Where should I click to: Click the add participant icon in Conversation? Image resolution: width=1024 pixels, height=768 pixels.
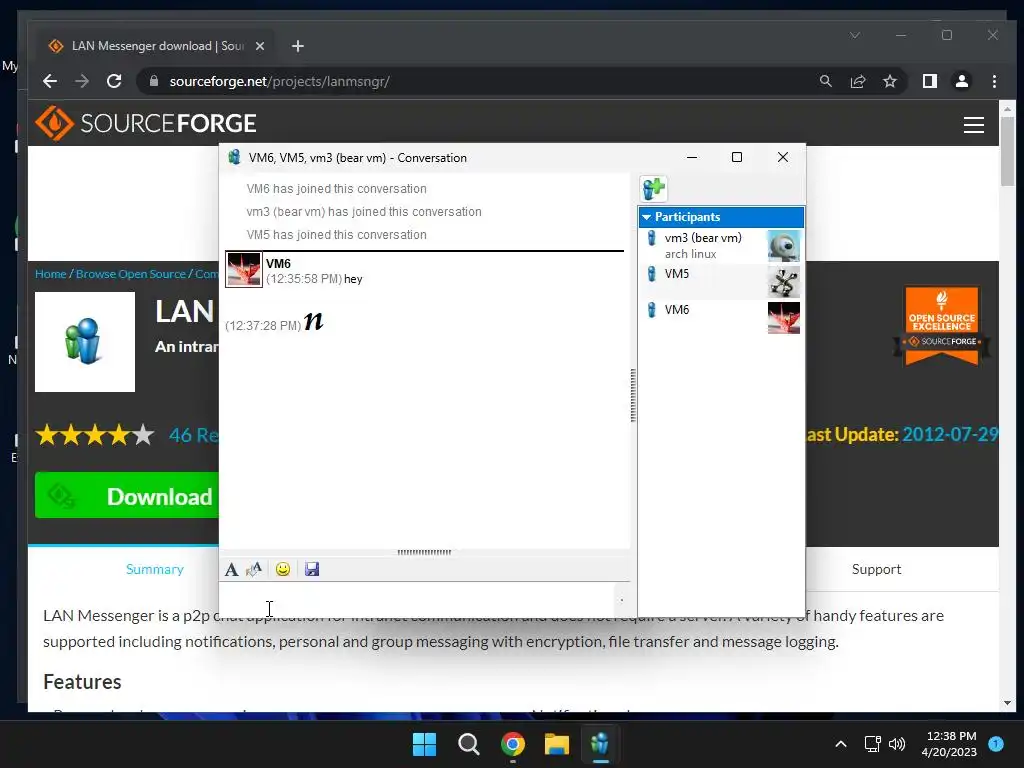pos(653,189)
